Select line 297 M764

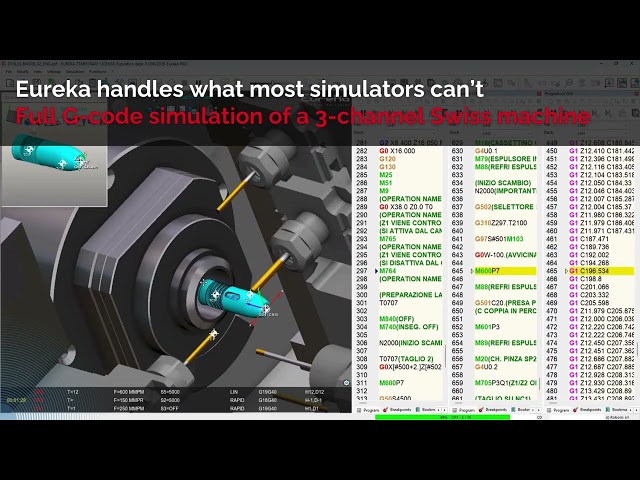388,271
